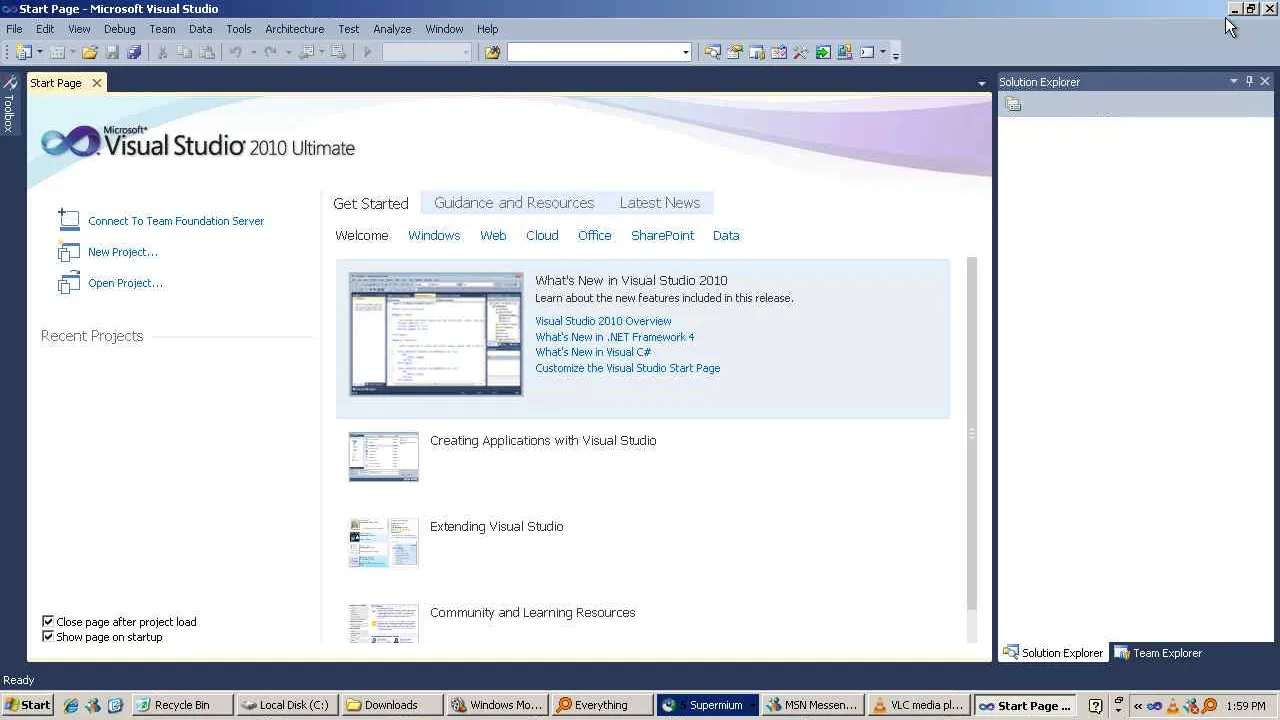Expand the dropdown beside the Command Window icon
Image resolution: width=1280 pixels, height=720 pixels.
882,52
